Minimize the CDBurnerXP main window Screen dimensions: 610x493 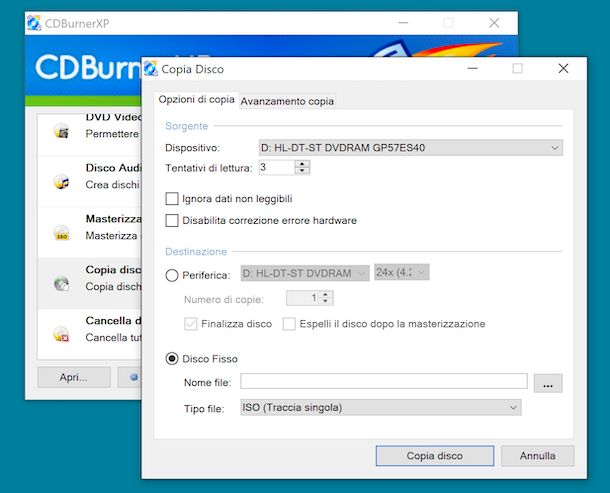(403, 23)
